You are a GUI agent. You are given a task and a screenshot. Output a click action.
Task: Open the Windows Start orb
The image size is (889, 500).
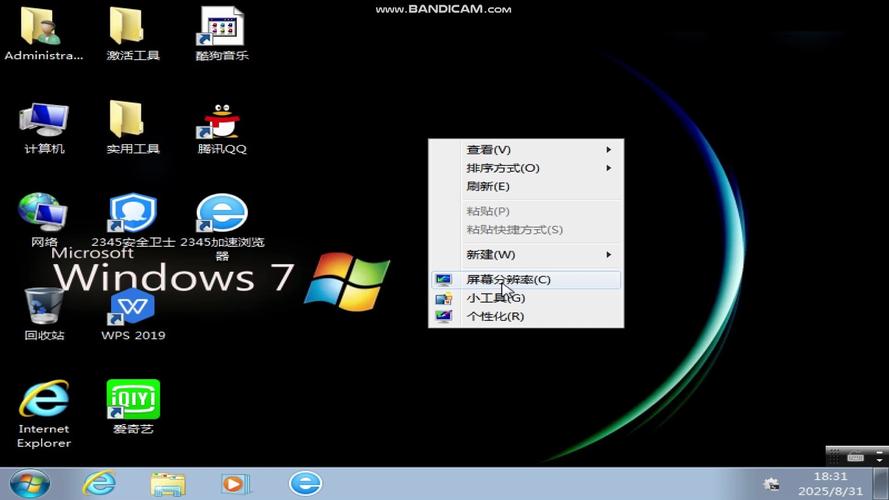coord(29,484)
